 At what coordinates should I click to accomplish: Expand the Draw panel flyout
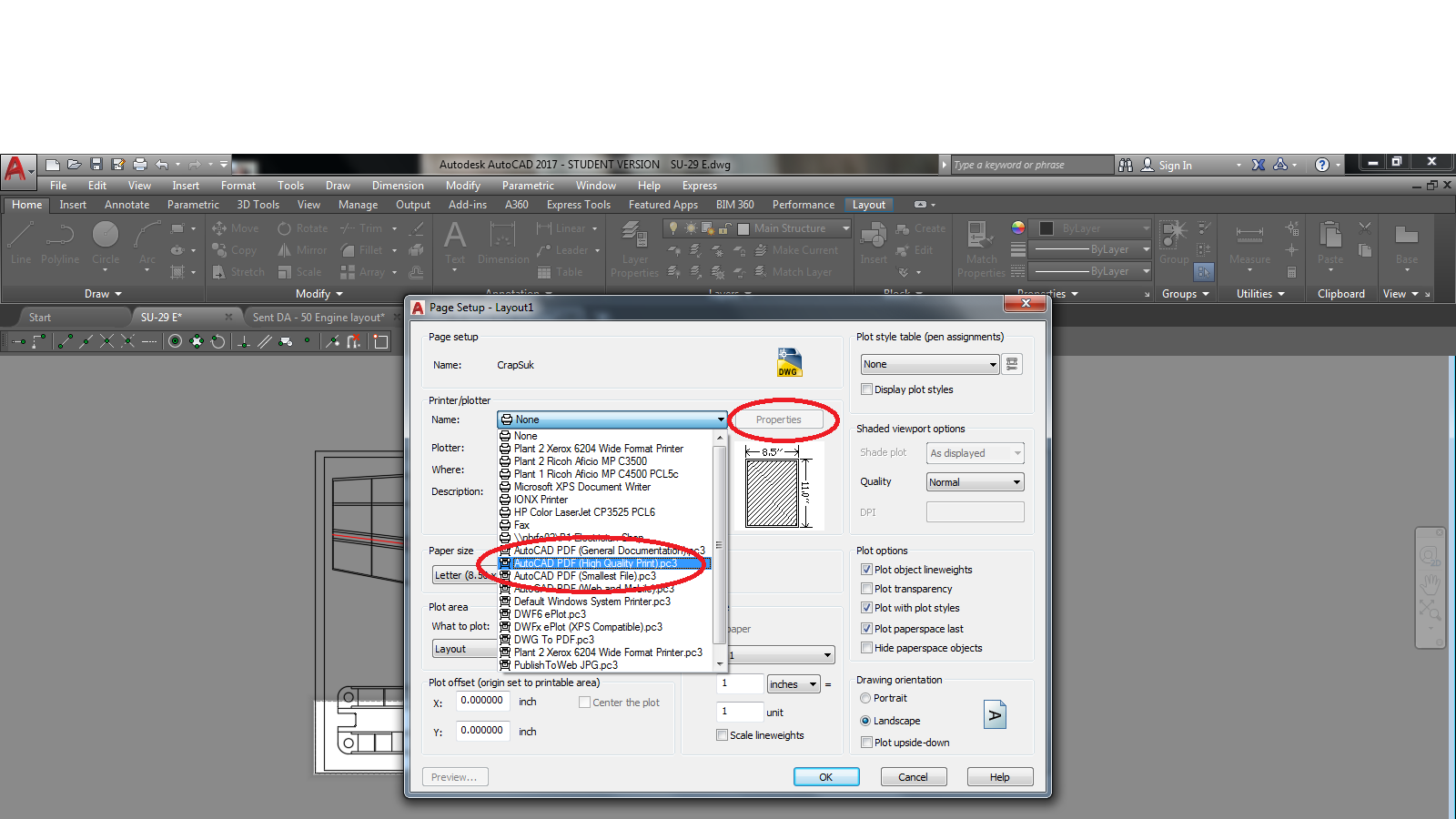[x=103, y=294]
